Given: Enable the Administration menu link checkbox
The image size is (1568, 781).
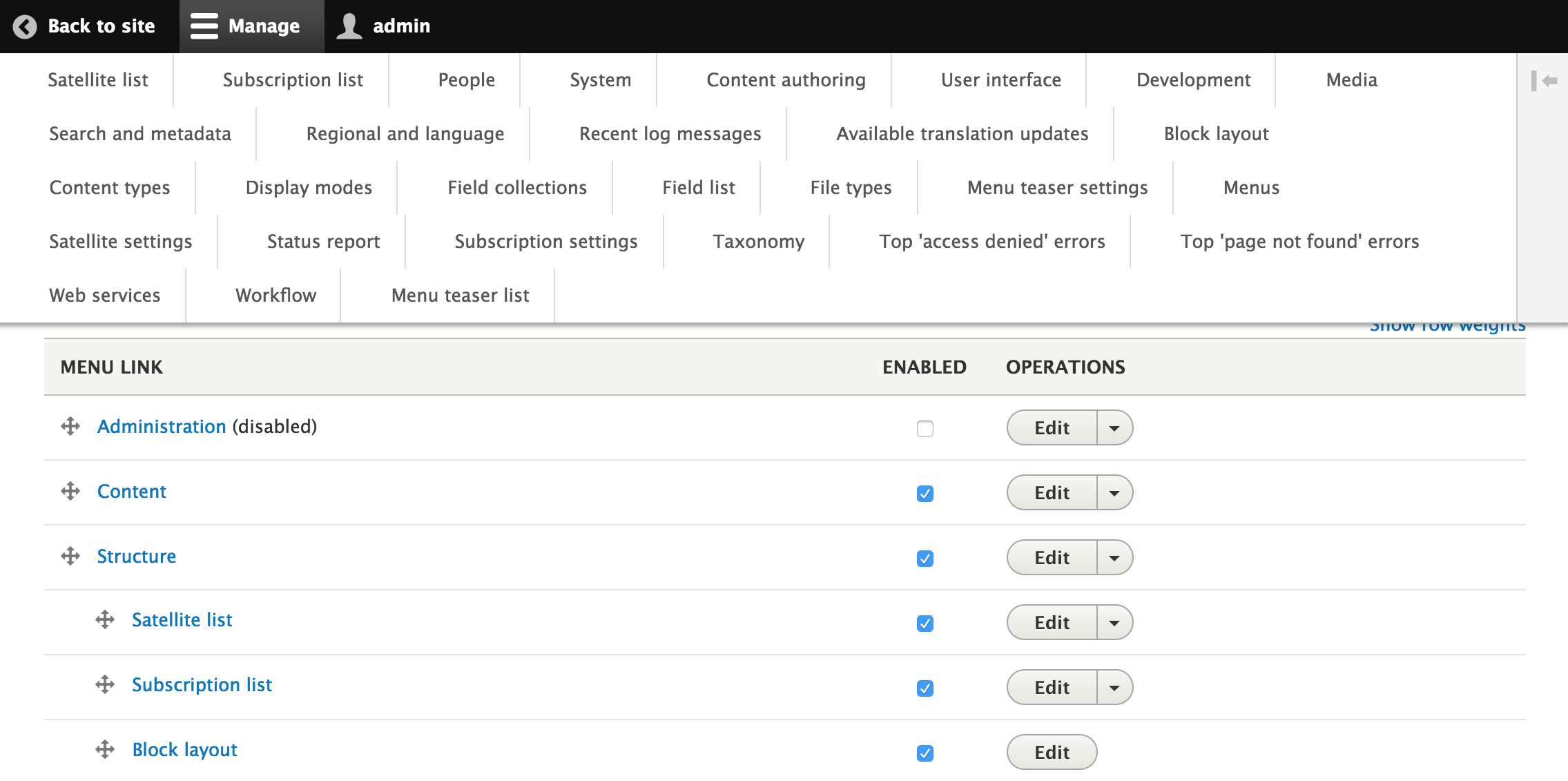Looking at the screenshot, I should (925, 429).
